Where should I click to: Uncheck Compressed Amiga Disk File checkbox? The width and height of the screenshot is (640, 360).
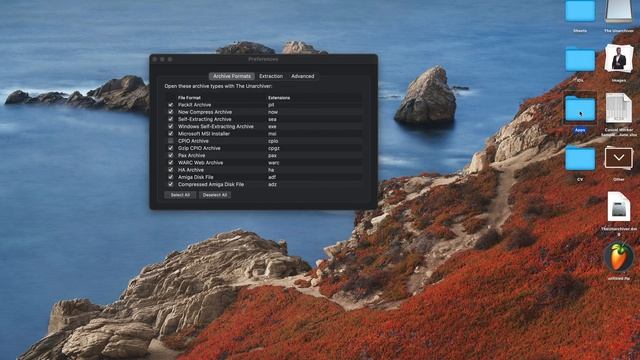[171, 184]
